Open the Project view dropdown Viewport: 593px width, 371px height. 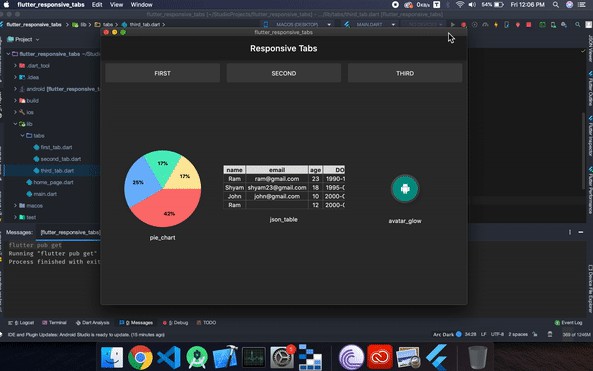(x=23, y=39)
